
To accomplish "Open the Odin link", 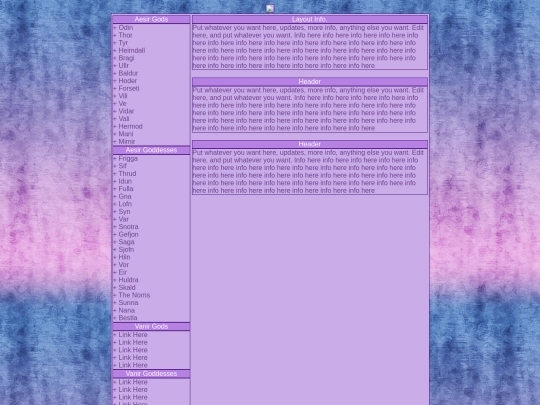I will click(x=126, y=28).
